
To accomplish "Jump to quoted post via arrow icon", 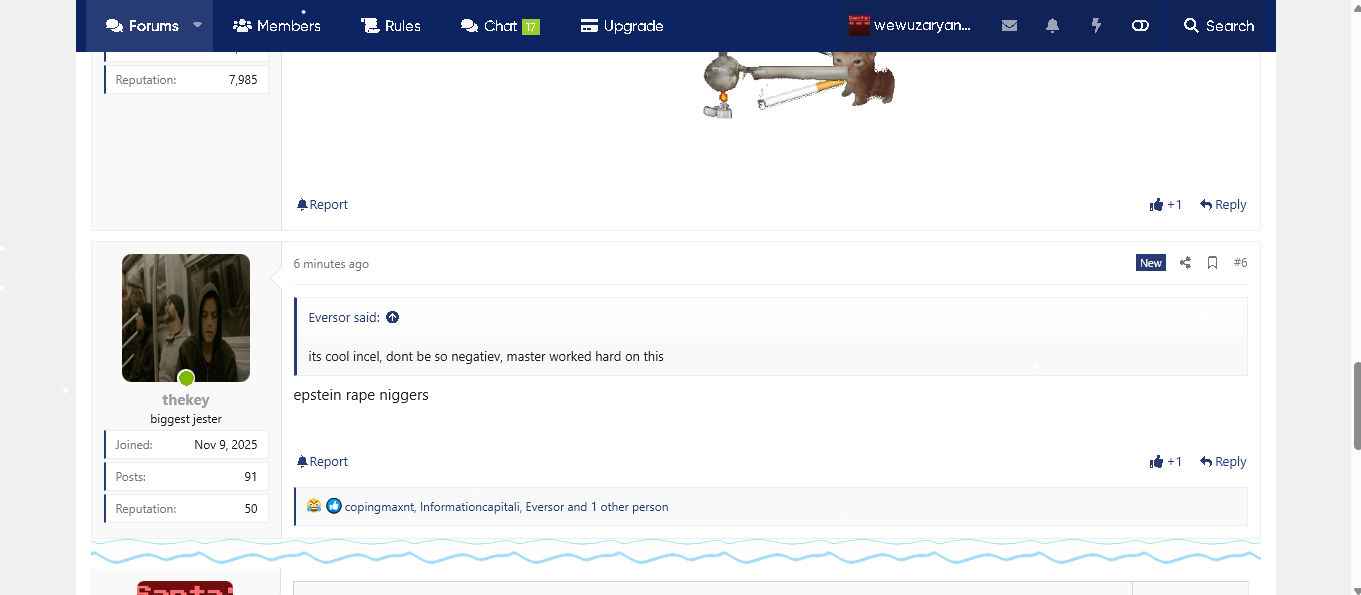I will point(393,317).
